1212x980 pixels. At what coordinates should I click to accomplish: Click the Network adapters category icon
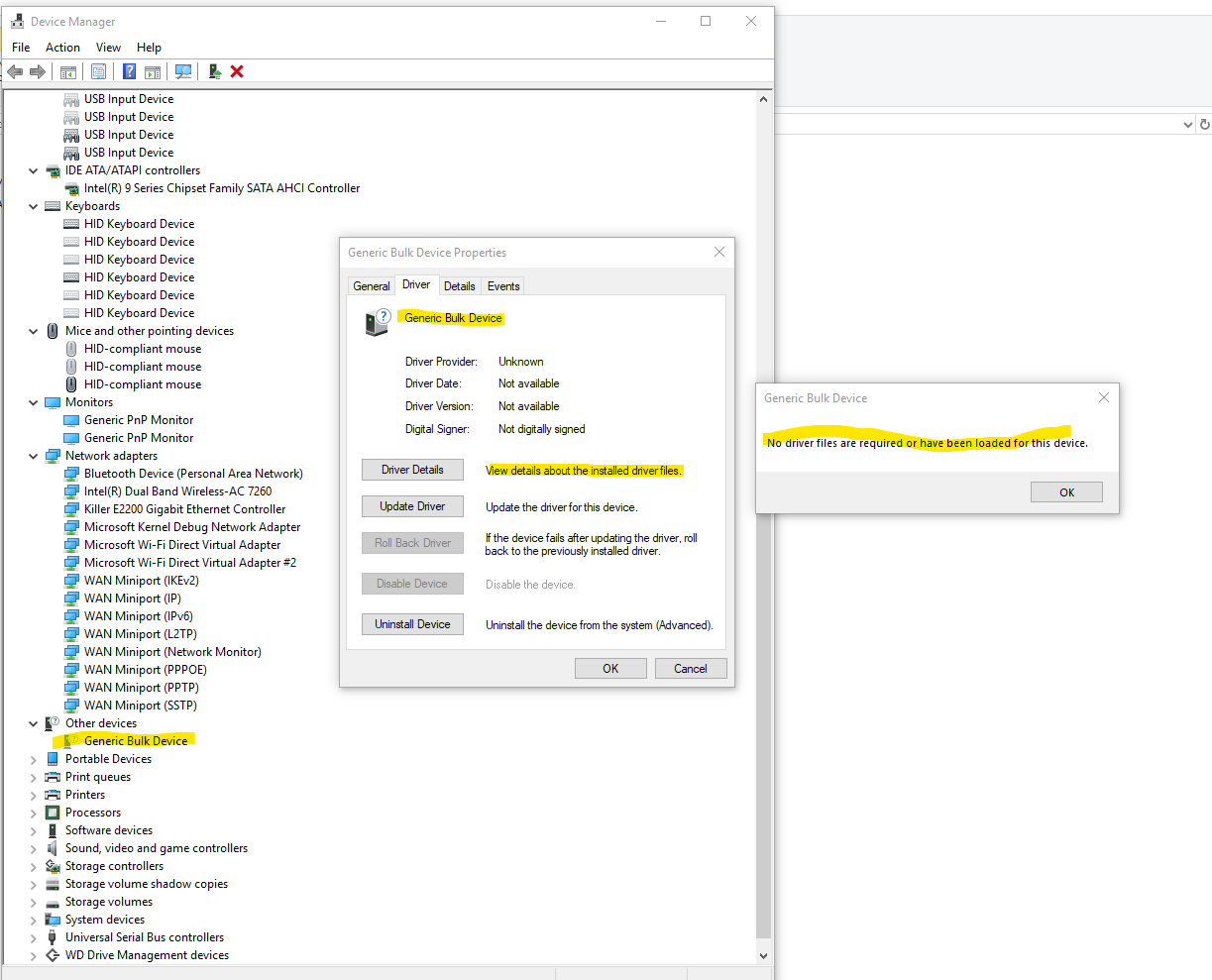click(53, 456)
